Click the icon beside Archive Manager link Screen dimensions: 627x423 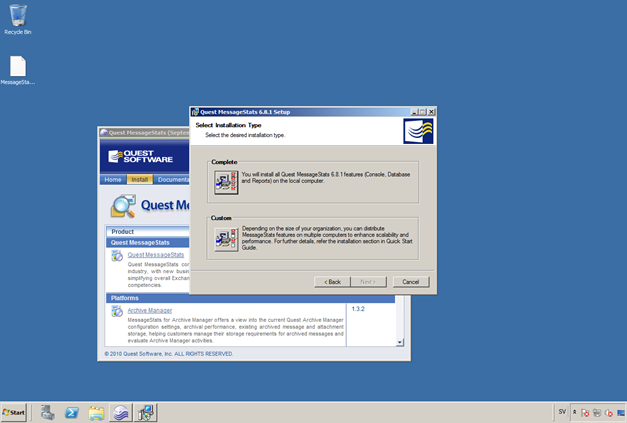[x=117, y=311]
